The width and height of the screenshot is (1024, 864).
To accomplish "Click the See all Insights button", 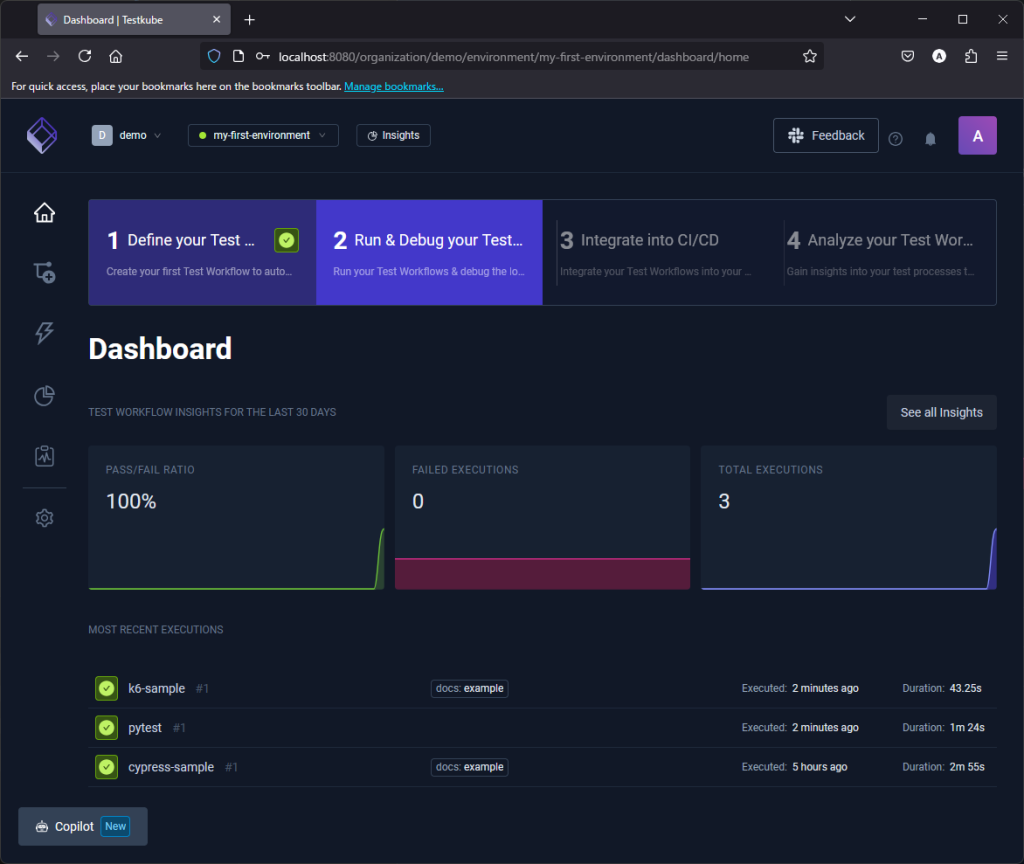I will [941, 412].
